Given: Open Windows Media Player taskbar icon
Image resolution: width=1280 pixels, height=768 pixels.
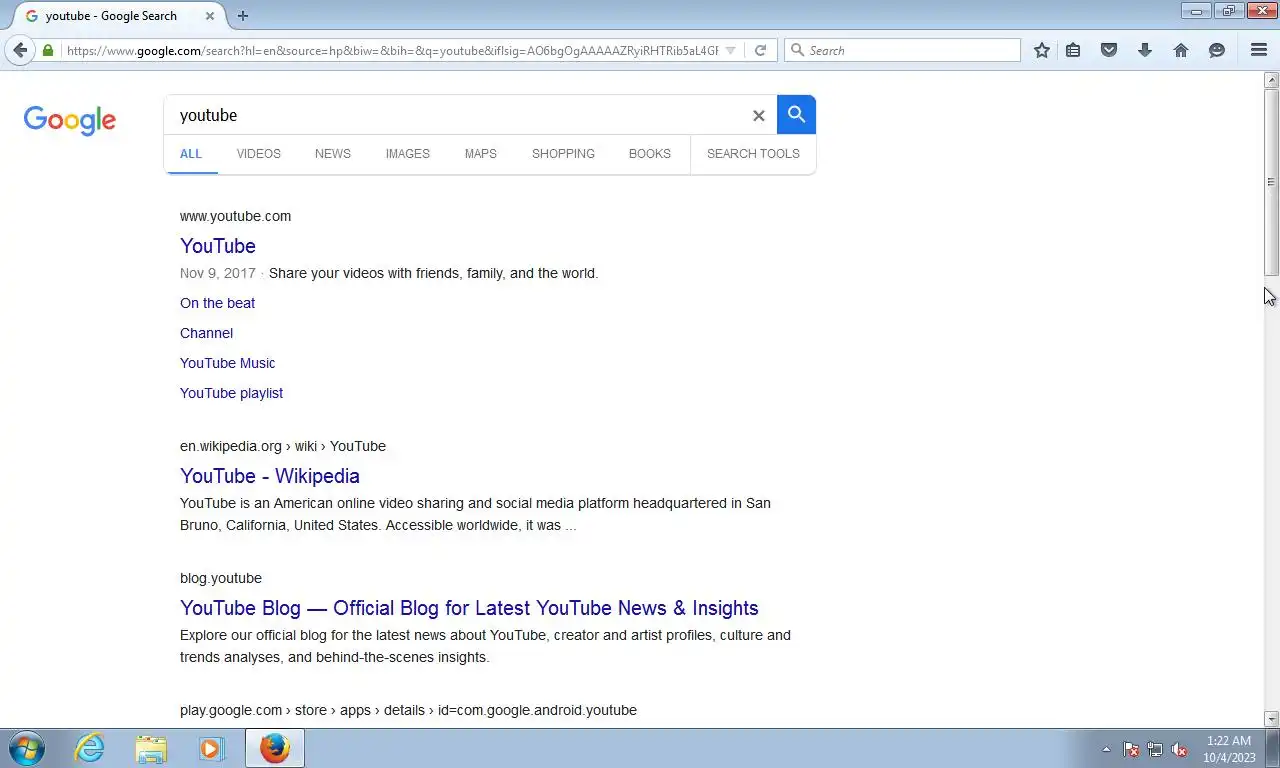Looking at the screenshot, I should (212, 748).
